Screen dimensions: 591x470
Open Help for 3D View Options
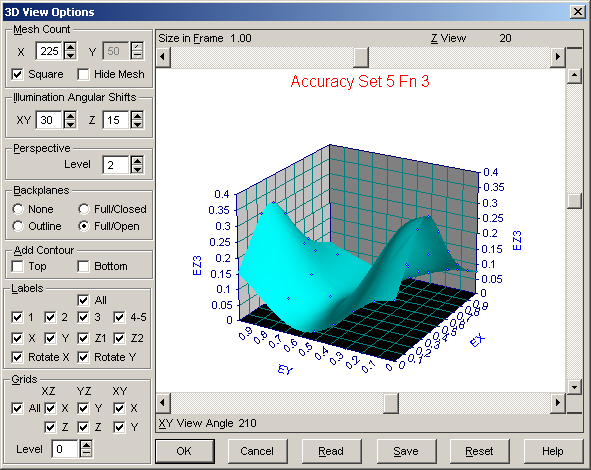[553, 451]
